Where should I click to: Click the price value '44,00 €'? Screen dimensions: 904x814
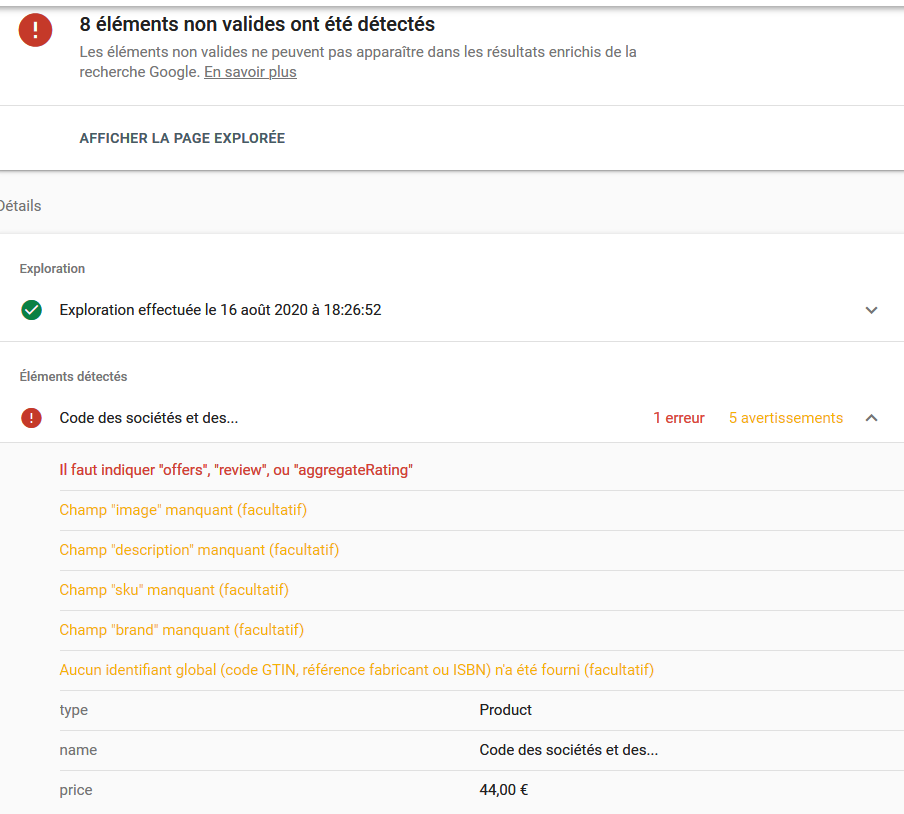(x=504, y=790)
